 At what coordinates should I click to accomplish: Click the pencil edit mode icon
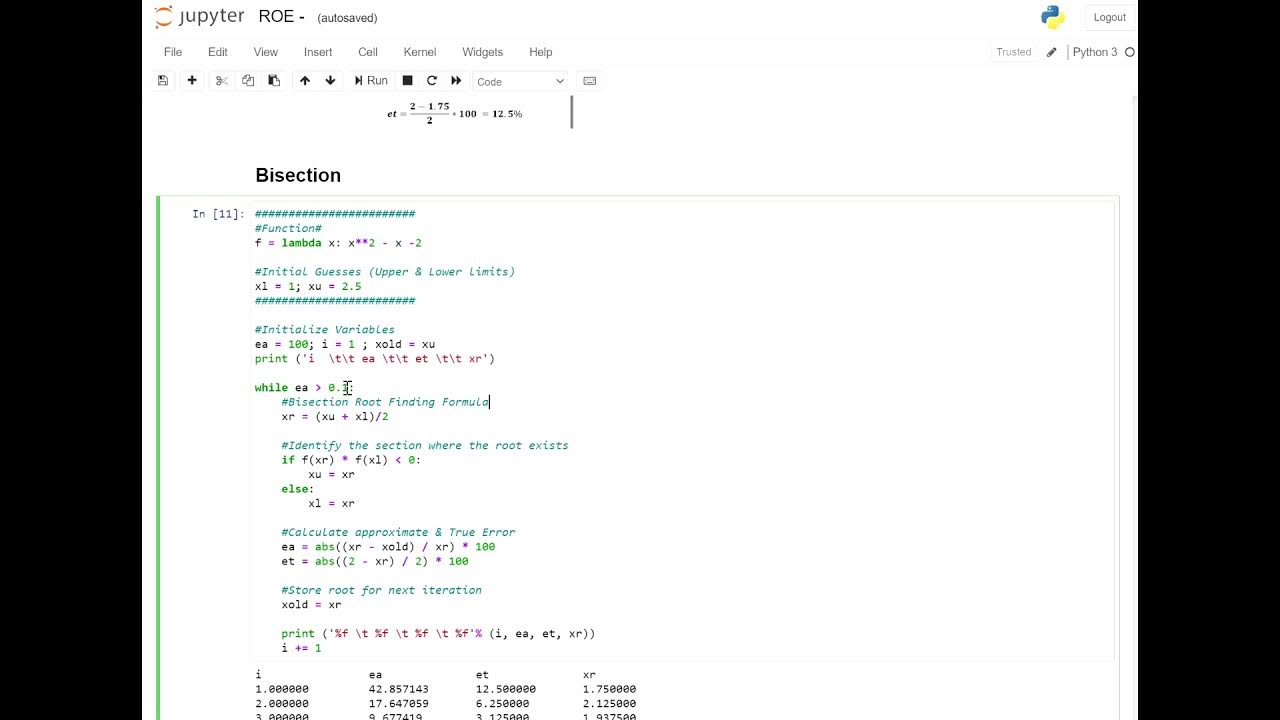tap(1051, 52)
